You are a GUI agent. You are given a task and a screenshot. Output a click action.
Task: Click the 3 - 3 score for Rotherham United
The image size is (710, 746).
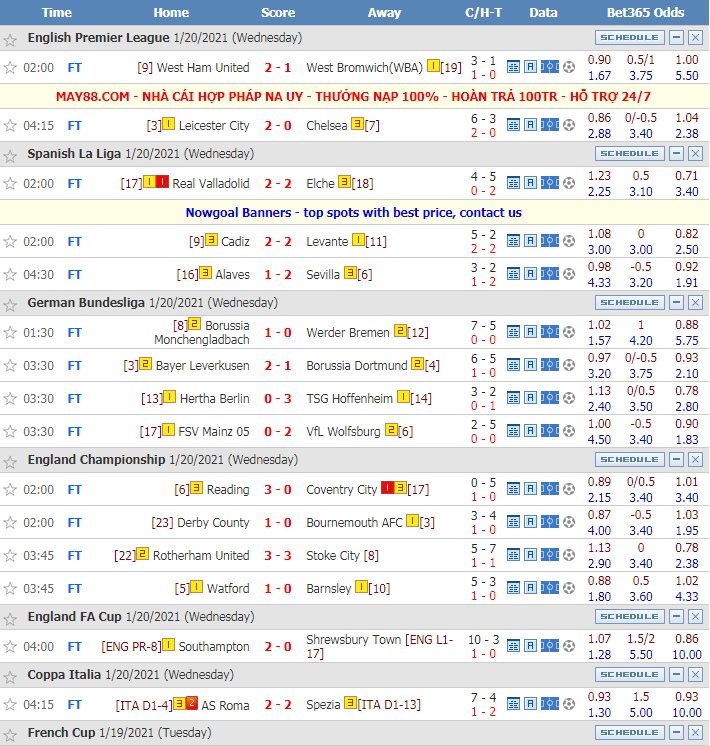[x=278, y=556]
